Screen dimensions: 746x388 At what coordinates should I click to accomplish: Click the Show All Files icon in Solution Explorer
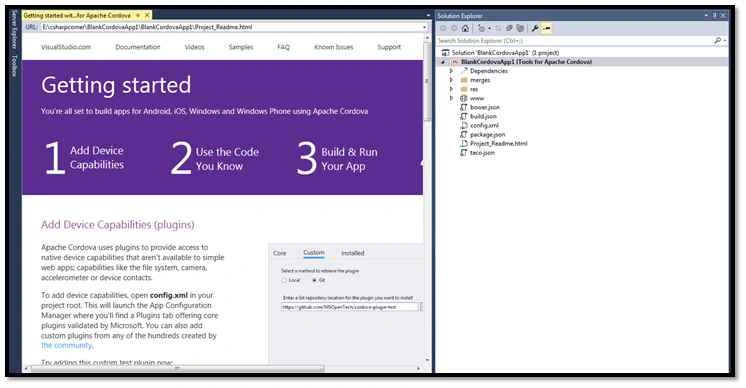520,29
